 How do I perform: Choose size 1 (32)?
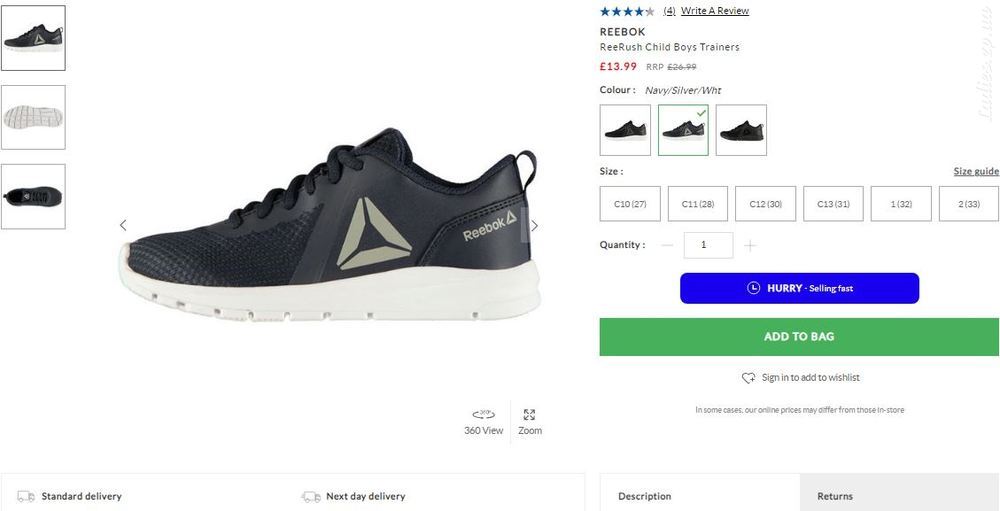coord(901,204)
